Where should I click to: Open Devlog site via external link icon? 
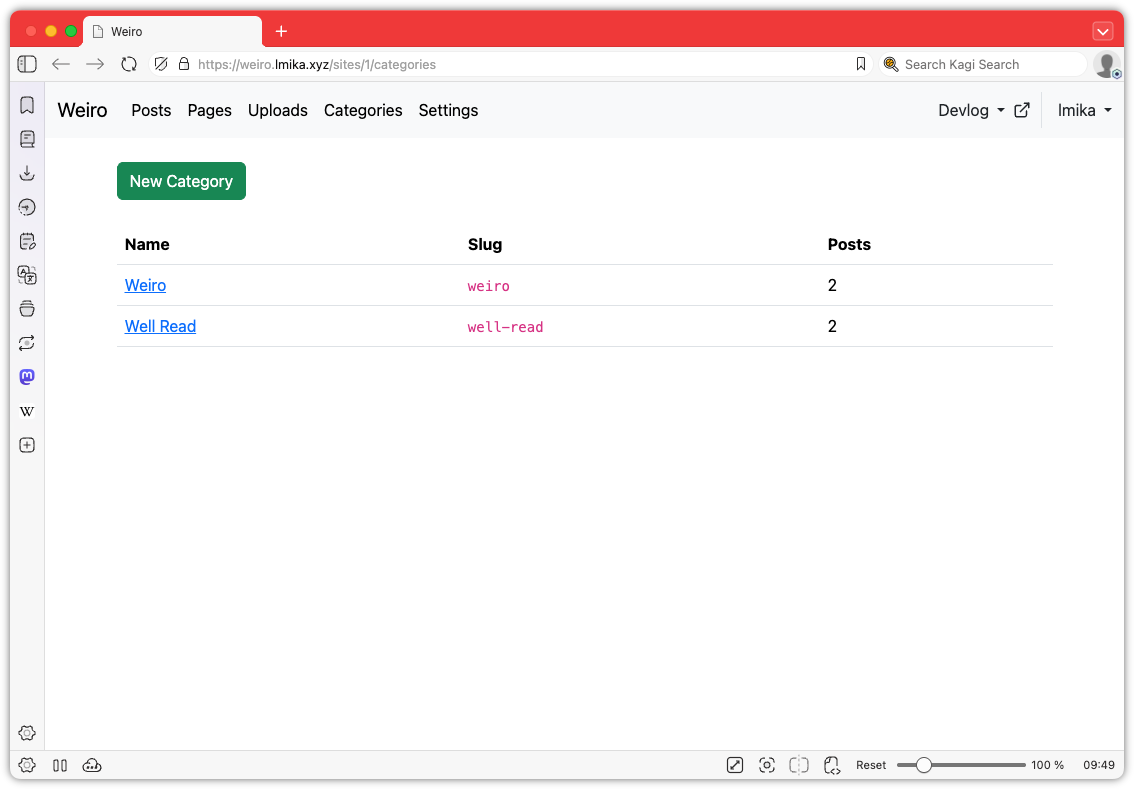tap(1022, 111)
